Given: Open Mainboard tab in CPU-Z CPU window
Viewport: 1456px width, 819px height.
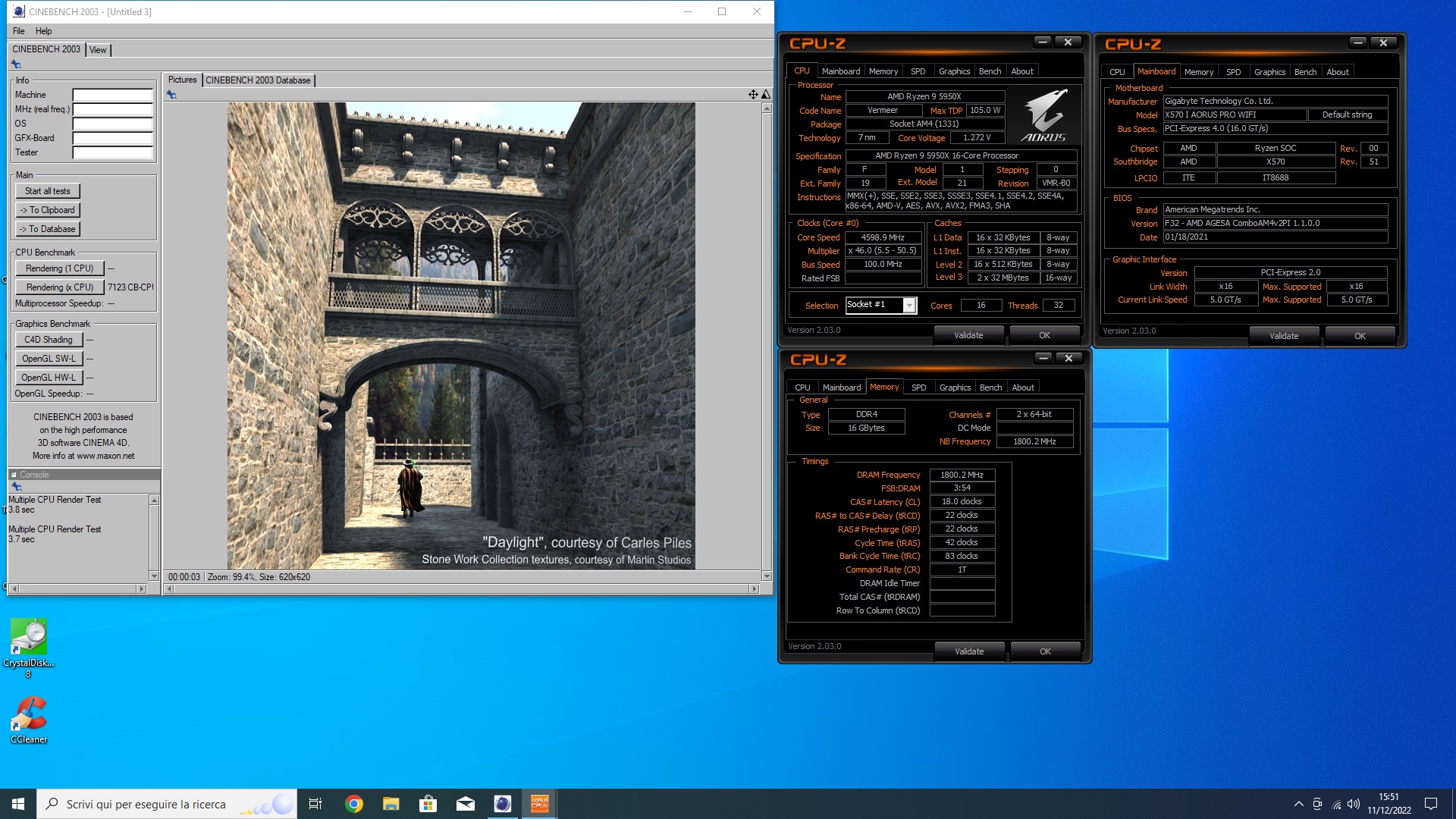Looking at the screenshot, I should click(x=841, y=71).
